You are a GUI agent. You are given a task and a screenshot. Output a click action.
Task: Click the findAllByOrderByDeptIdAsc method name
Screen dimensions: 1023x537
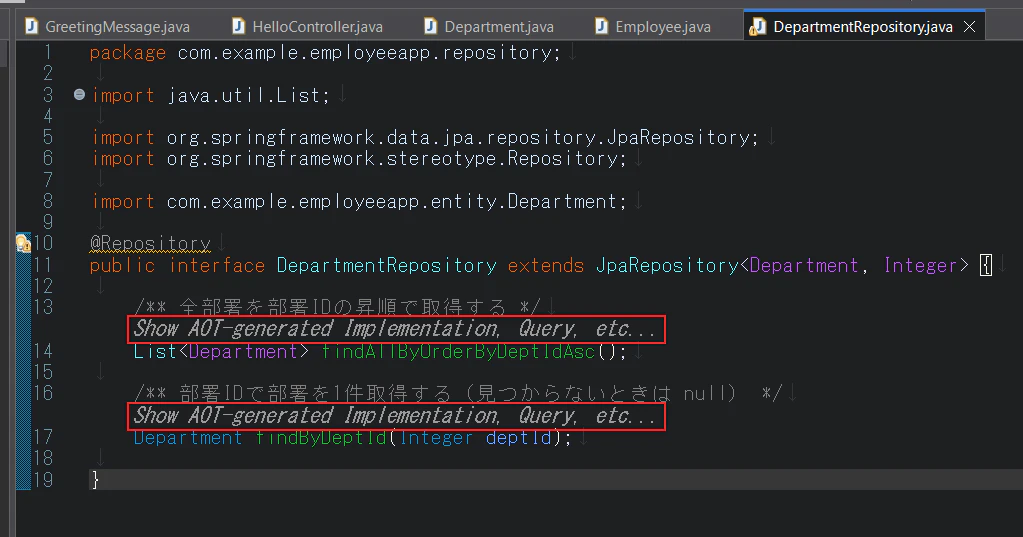(459, 352)
